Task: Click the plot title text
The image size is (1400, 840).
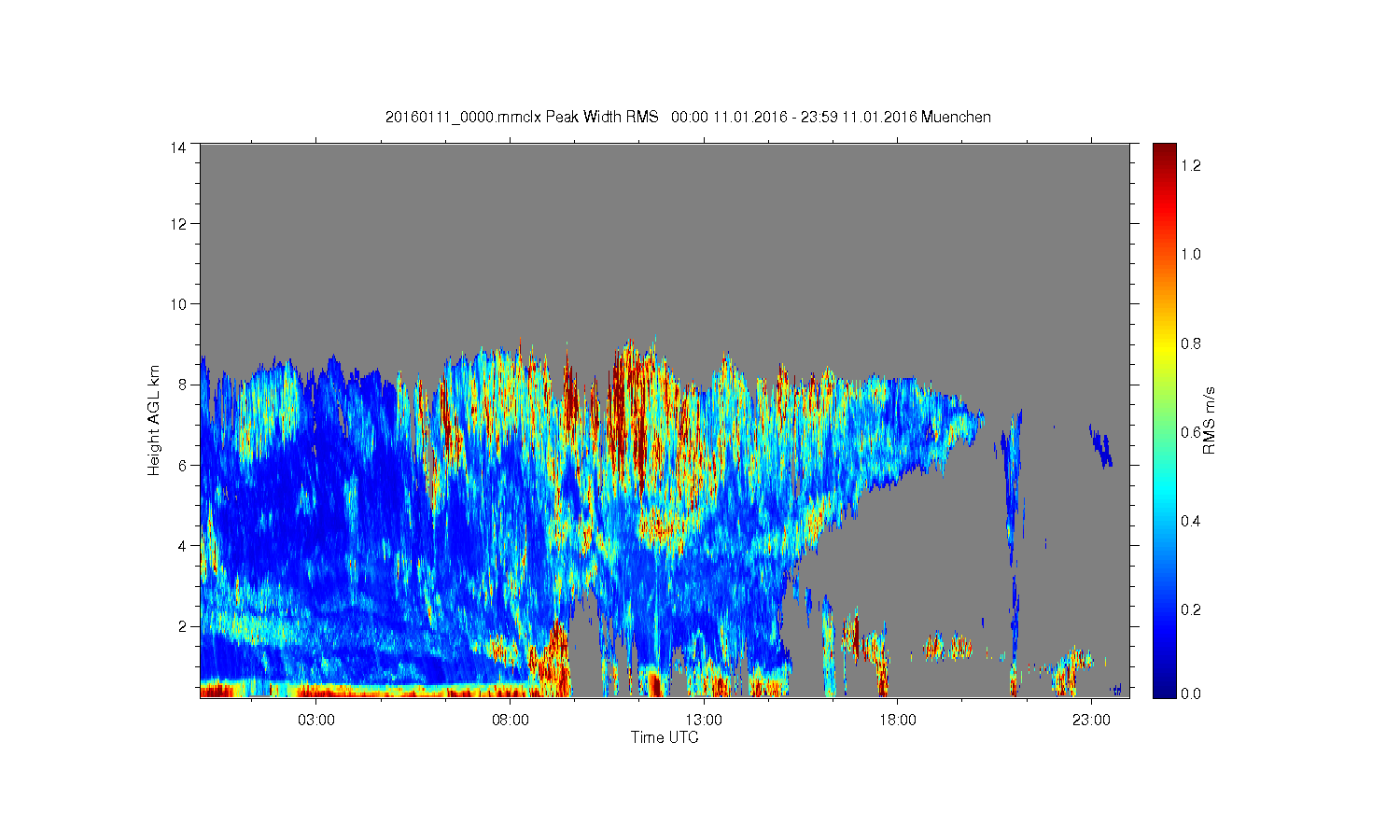Action: pyautogui.click(x=688, y=117)
